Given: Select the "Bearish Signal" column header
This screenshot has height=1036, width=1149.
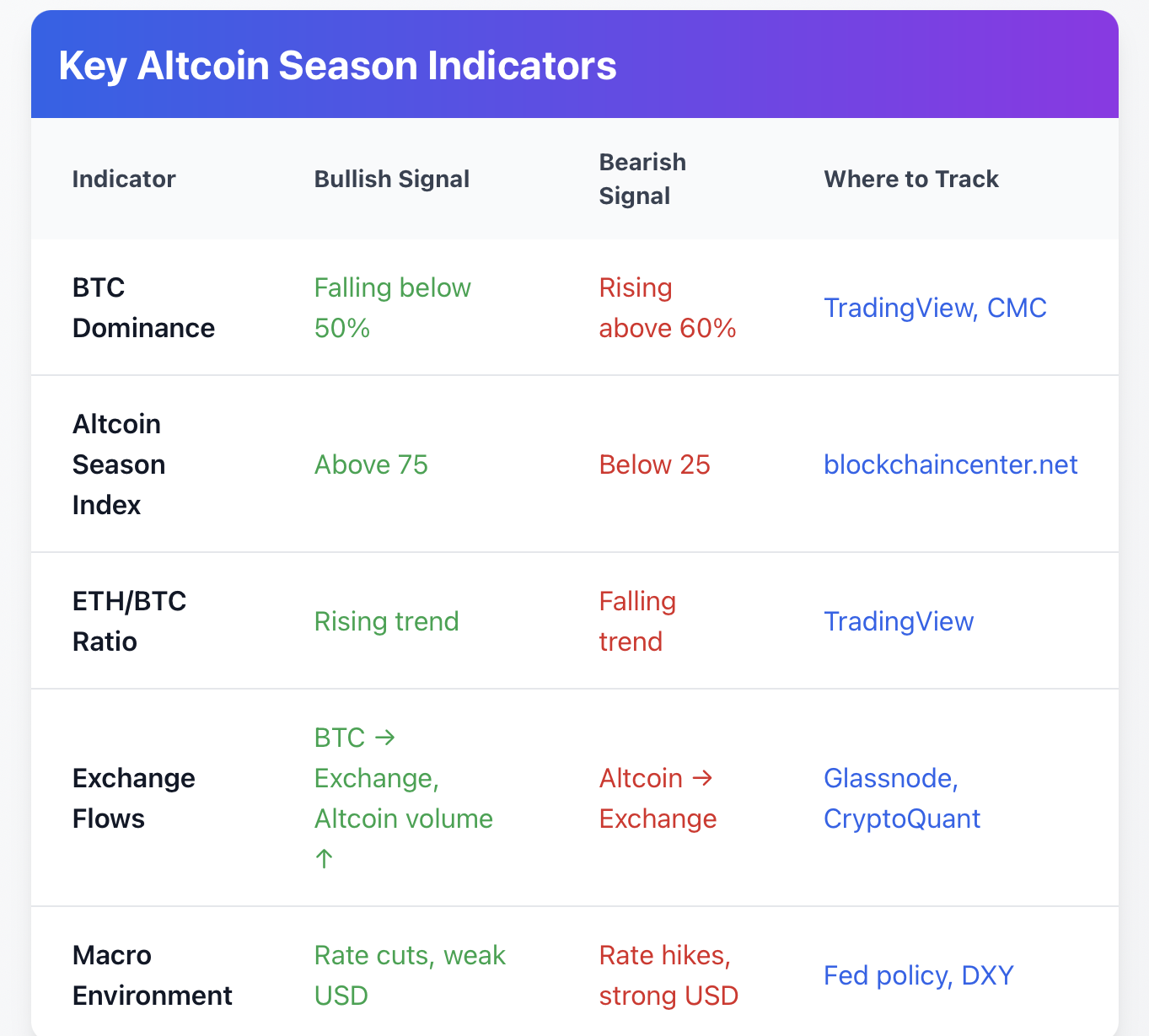Looking at the screenshot, I should (x=642, y=179).
